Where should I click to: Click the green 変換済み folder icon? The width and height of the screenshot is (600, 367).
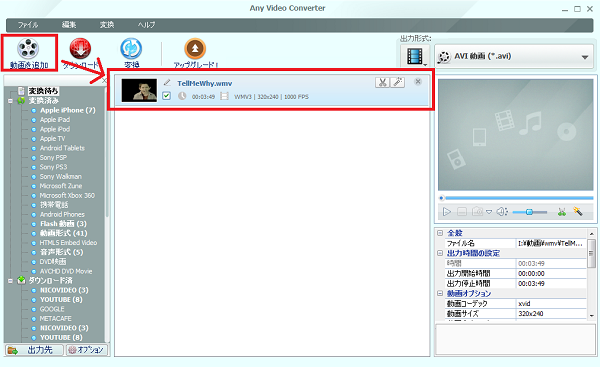point(21,100)
